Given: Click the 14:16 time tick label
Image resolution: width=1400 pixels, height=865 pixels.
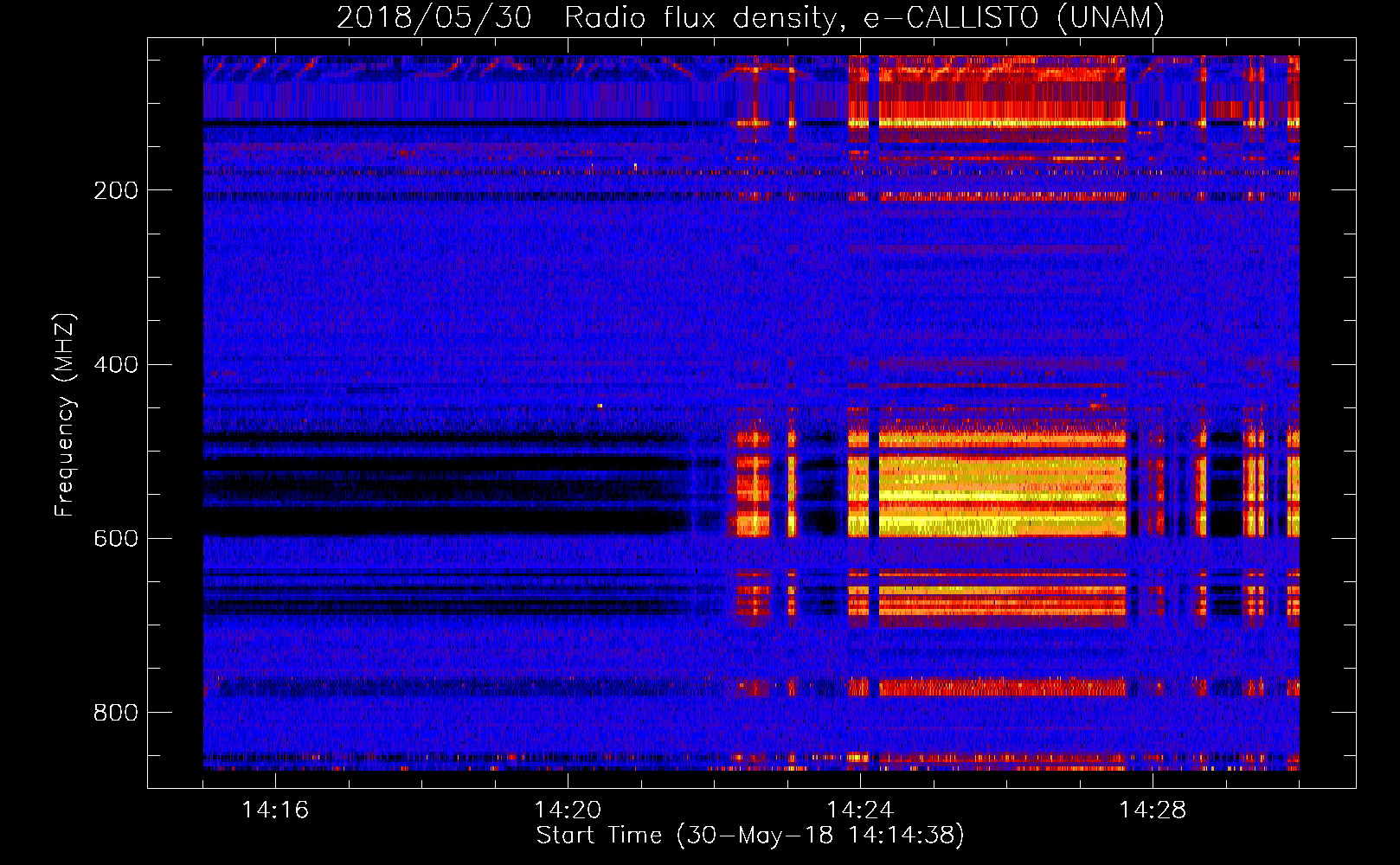Looking at the screenshot, I should [275, 810].
